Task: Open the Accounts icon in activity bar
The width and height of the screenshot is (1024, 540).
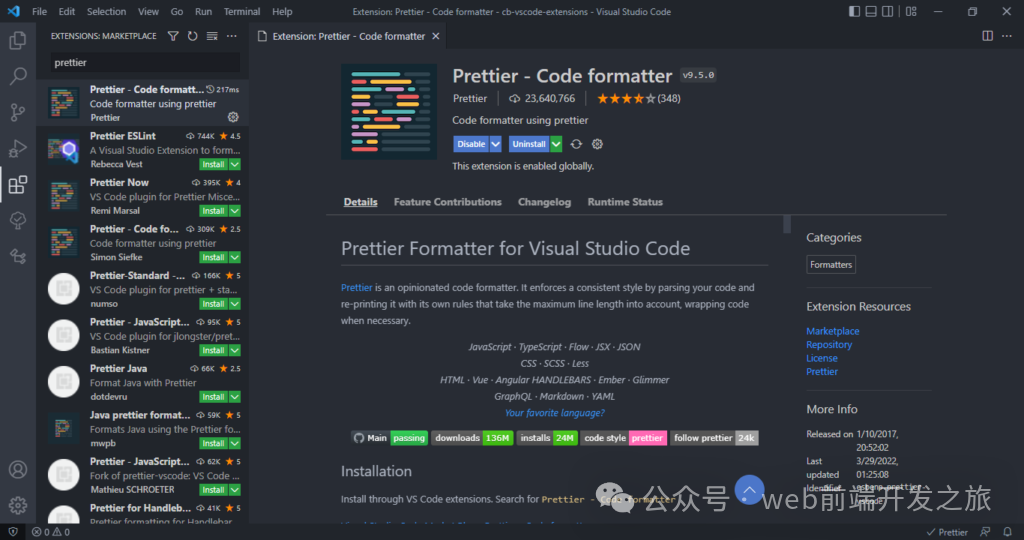Action: click(x=18, y=469)
